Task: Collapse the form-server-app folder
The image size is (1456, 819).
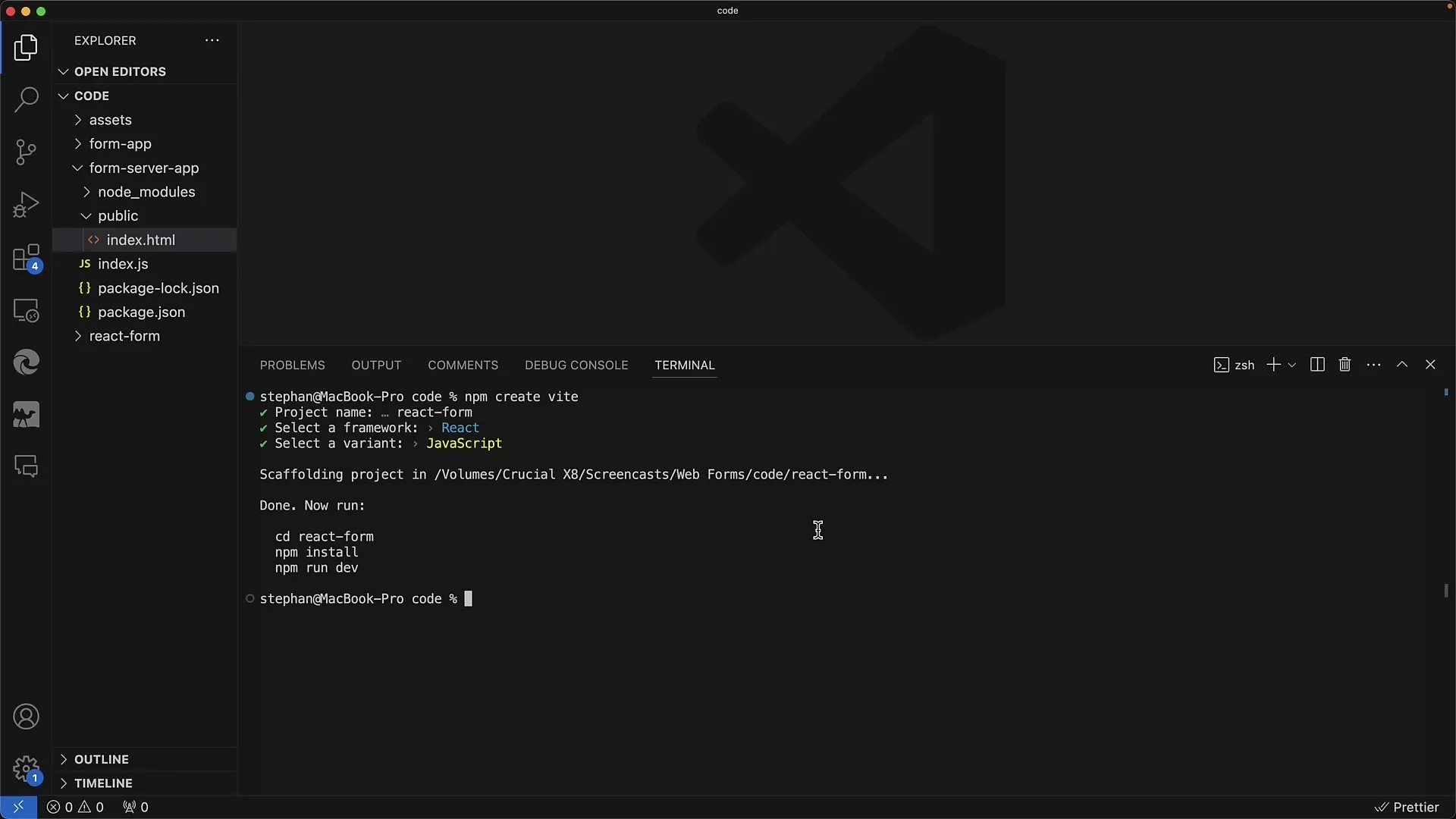Action: click(x=78, y=167)
